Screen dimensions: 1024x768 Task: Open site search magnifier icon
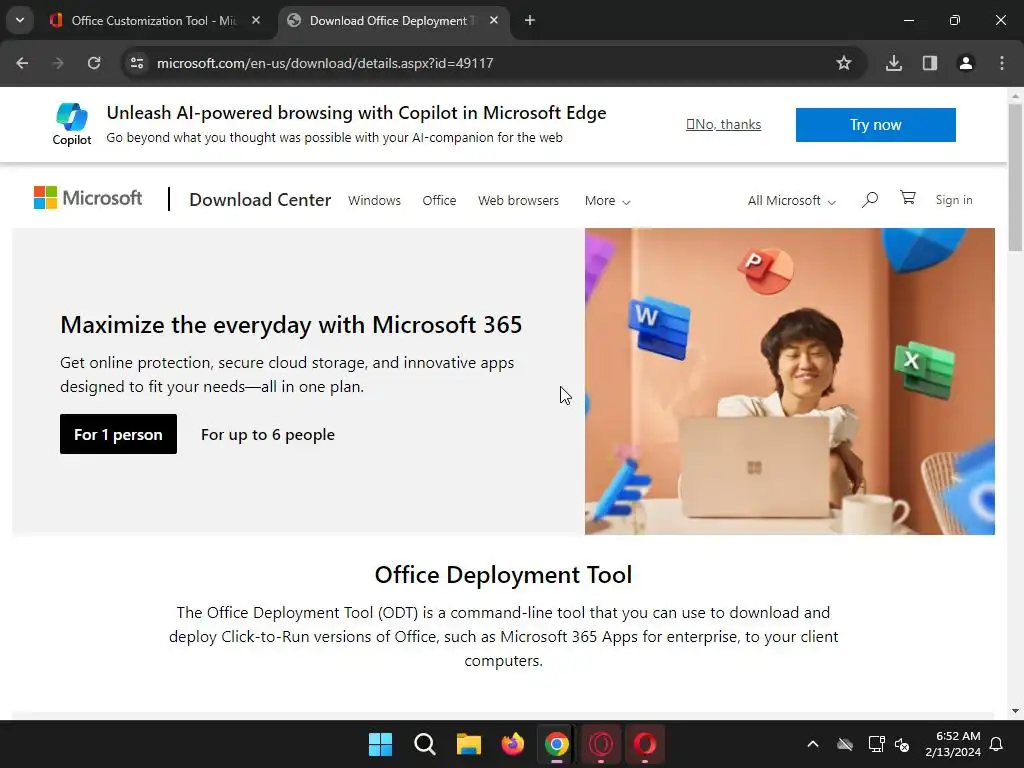(869, 200)
